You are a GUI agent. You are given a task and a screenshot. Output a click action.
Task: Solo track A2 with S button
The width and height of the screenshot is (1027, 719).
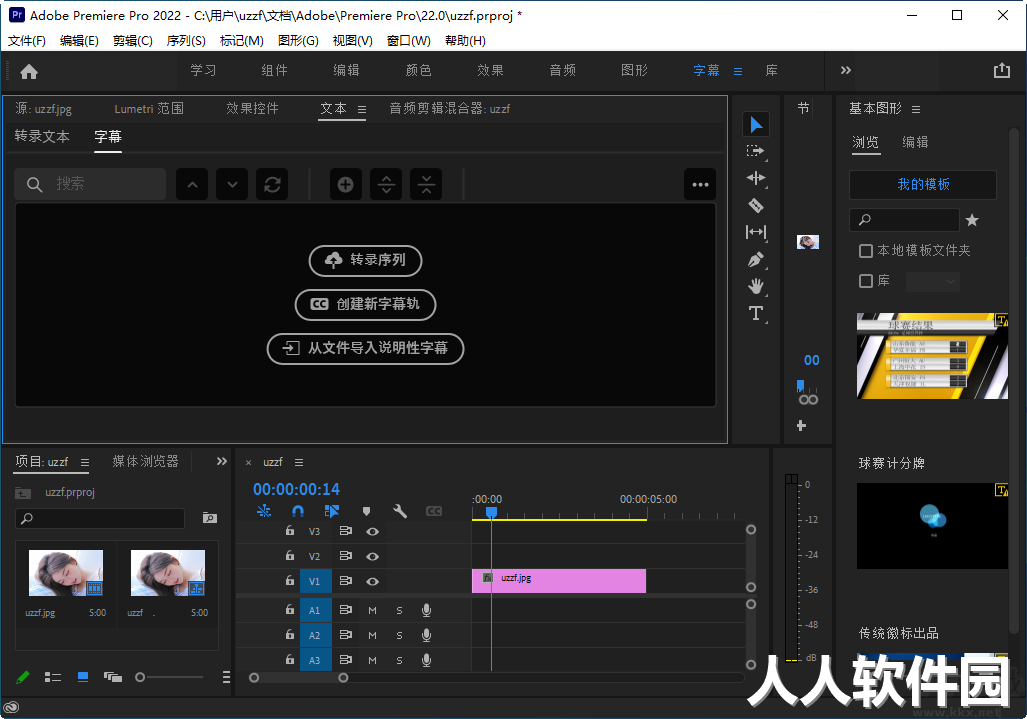[x=399, y=635]
